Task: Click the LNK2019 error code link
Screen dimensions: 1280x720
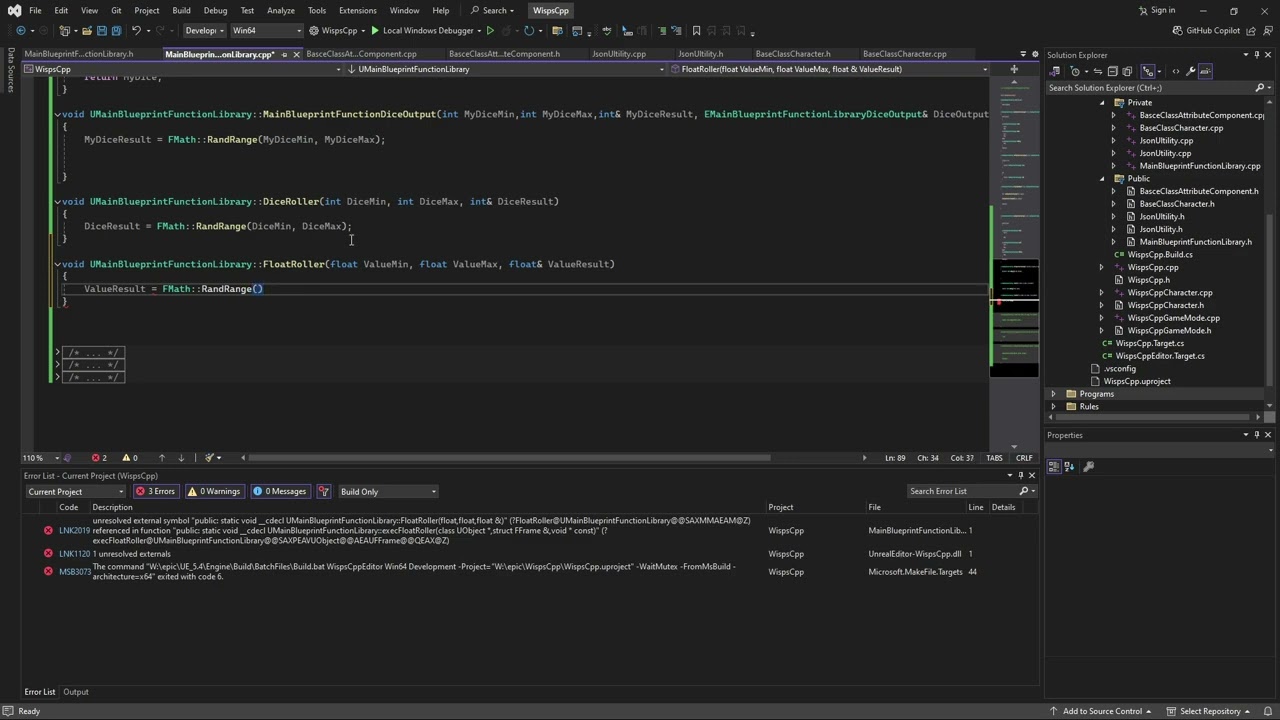Action: [74, 531]
